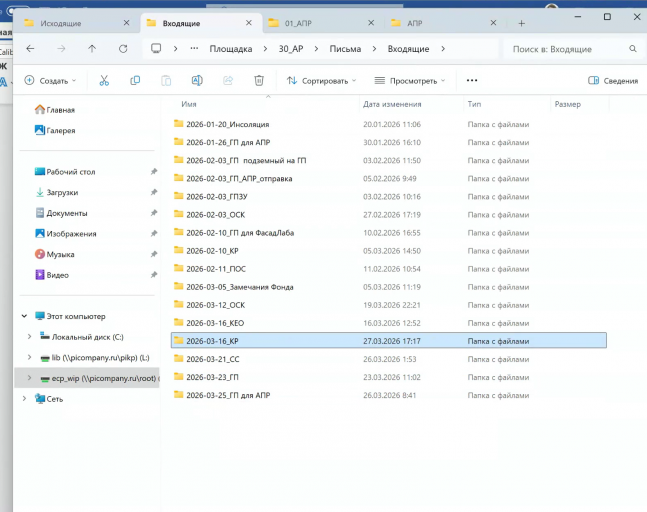The width and height of the screenshot is (647, 512).
Task: Sort by Имя column header
Action: (x=189, y=104)
